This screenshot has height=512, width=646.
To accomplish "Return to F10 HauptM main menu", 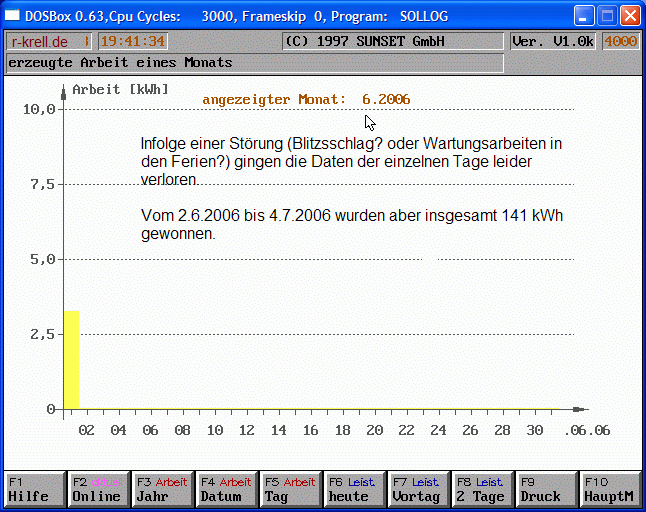I will tap(609, 489).
